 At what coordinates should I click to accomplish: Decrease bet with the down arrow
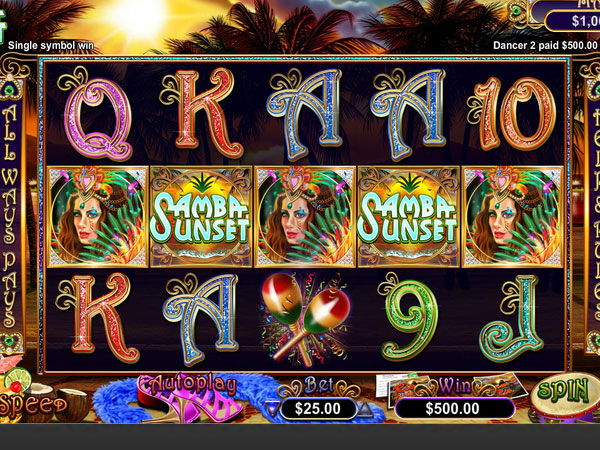272,409
